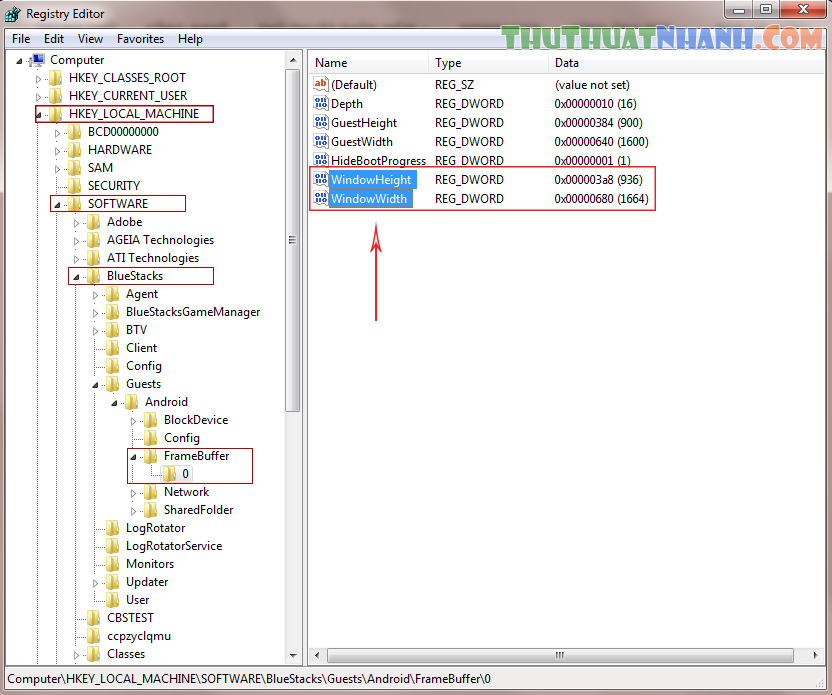The image size is (832, 695).
Task: Select the Client key
Action: [141, 348]
